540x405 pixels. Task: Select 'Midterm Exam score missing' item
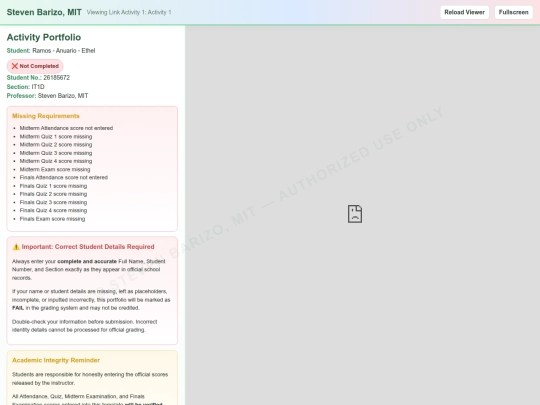pyautogui.click(x=55, y=169)
